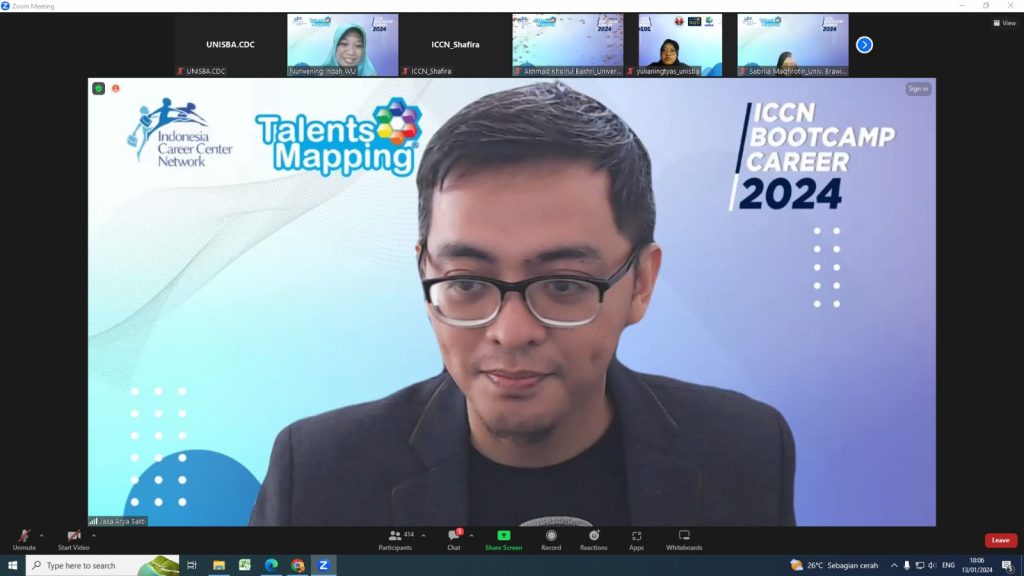Image resolution: width=1024 pixels, height=576 pixels.
Task: Expand audio options arrow beside Unmute
Action: tap(41, 535)
